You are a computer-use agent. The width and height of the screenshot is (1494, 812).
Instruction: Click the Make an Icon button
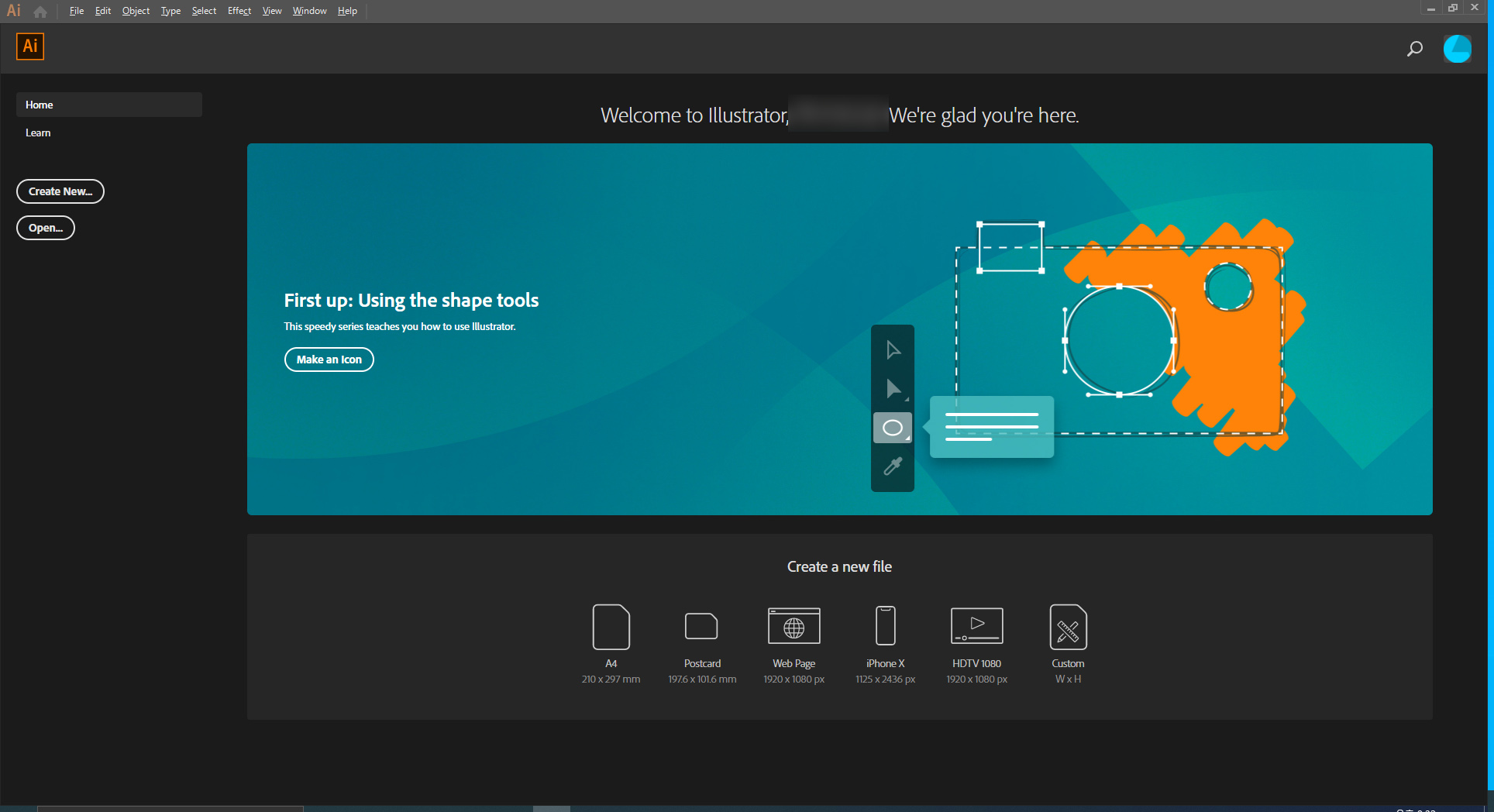click(329, 360)
